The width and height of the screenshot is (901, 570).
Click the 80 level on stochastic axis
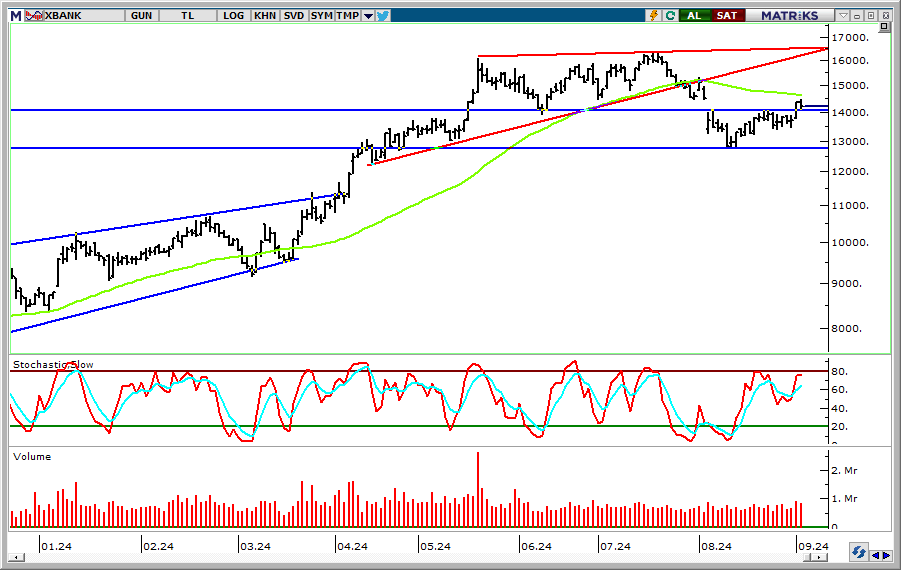[x=839, y=372]
